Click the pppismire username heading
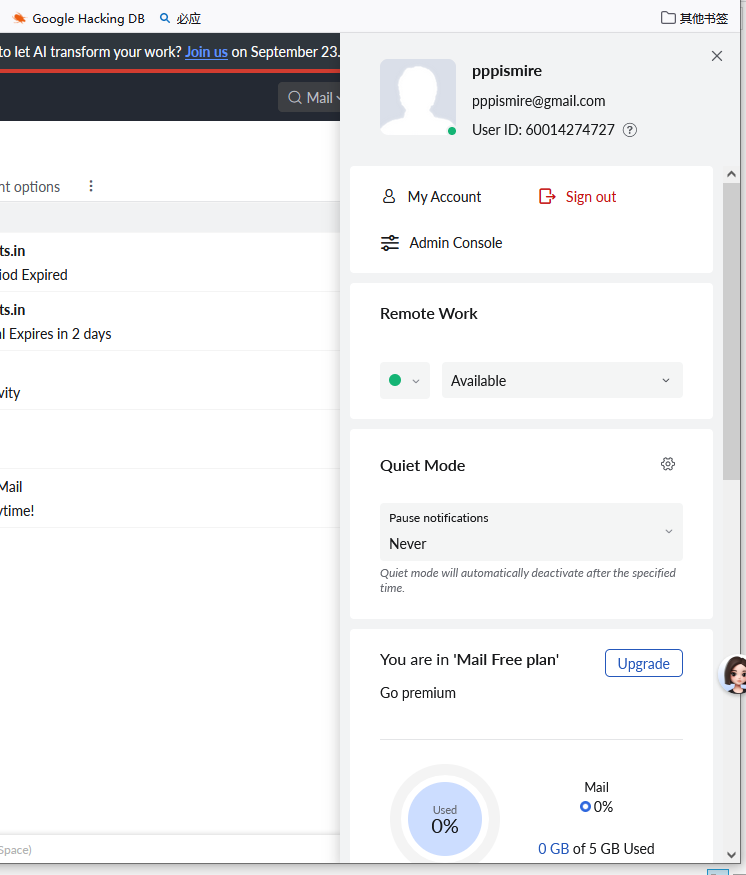Viewport: 746px width, 875px height. (507, 71)
